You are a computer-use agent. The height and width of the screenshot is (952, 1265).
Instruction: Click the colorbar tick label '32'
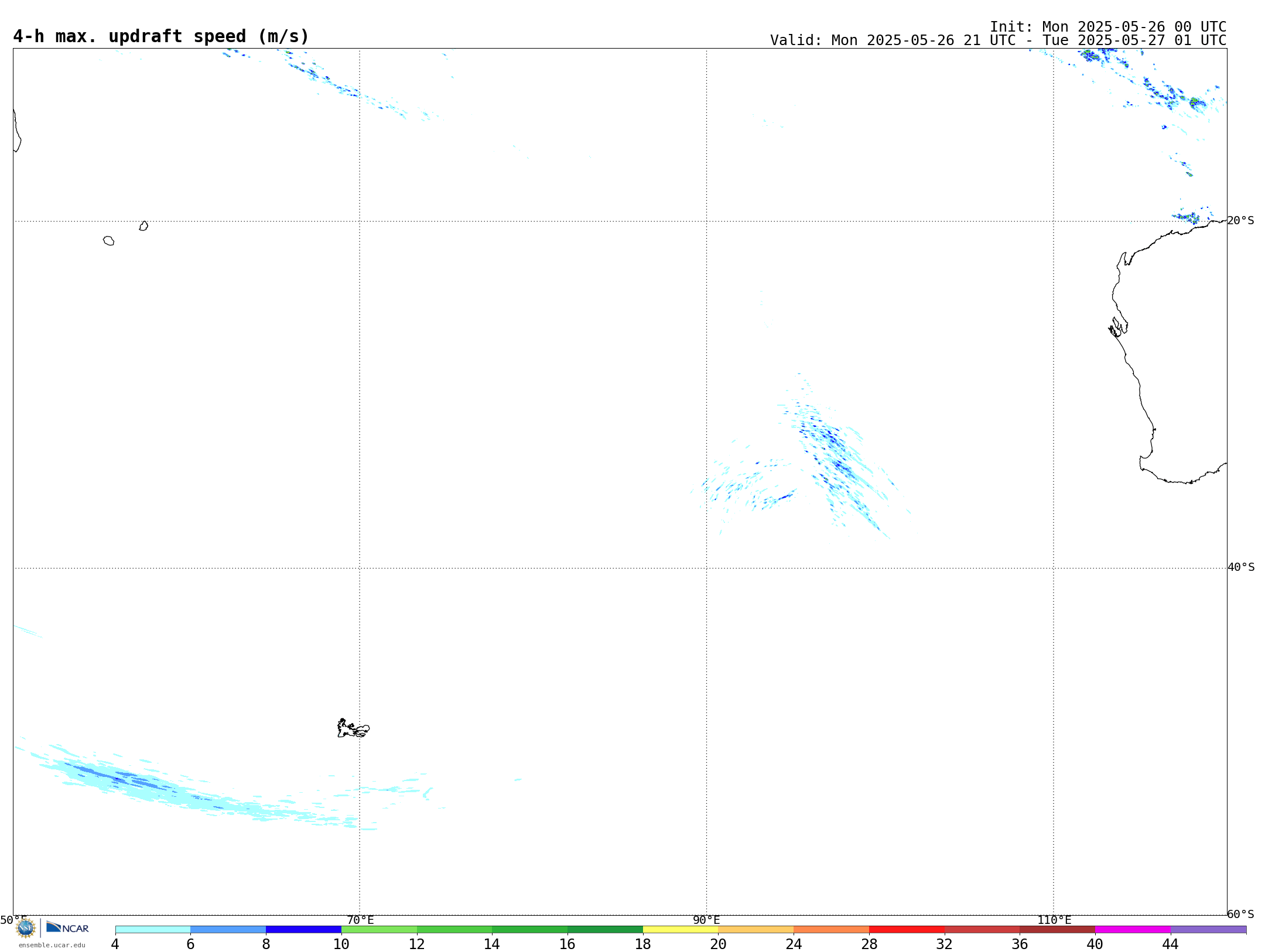(x=945, y=944)
